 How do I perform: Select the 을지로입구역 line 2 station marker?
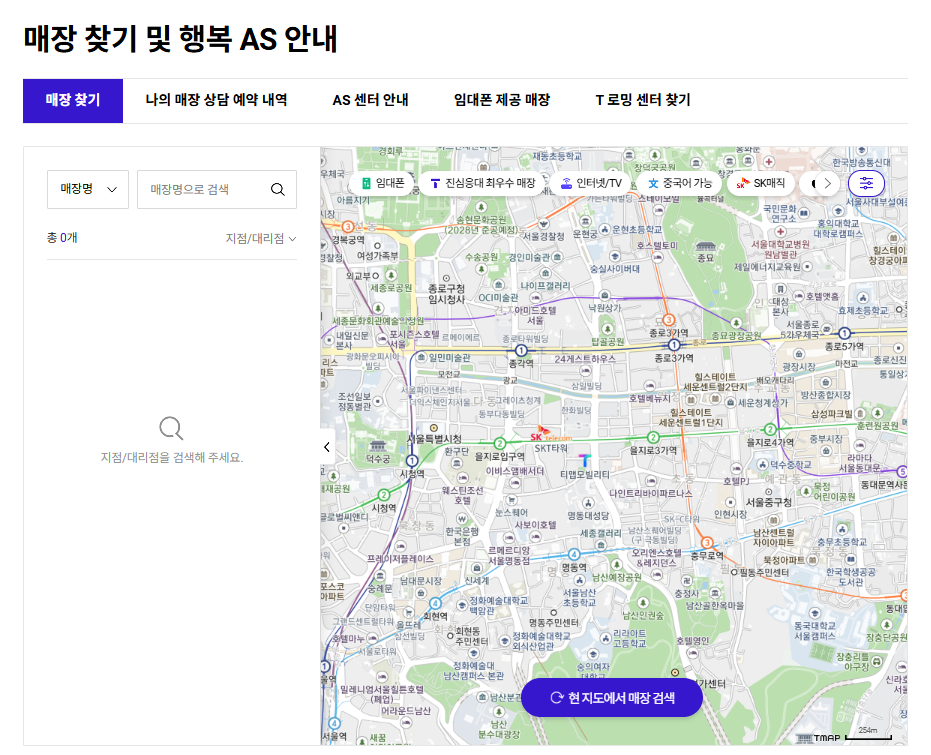tap(500, 443)
